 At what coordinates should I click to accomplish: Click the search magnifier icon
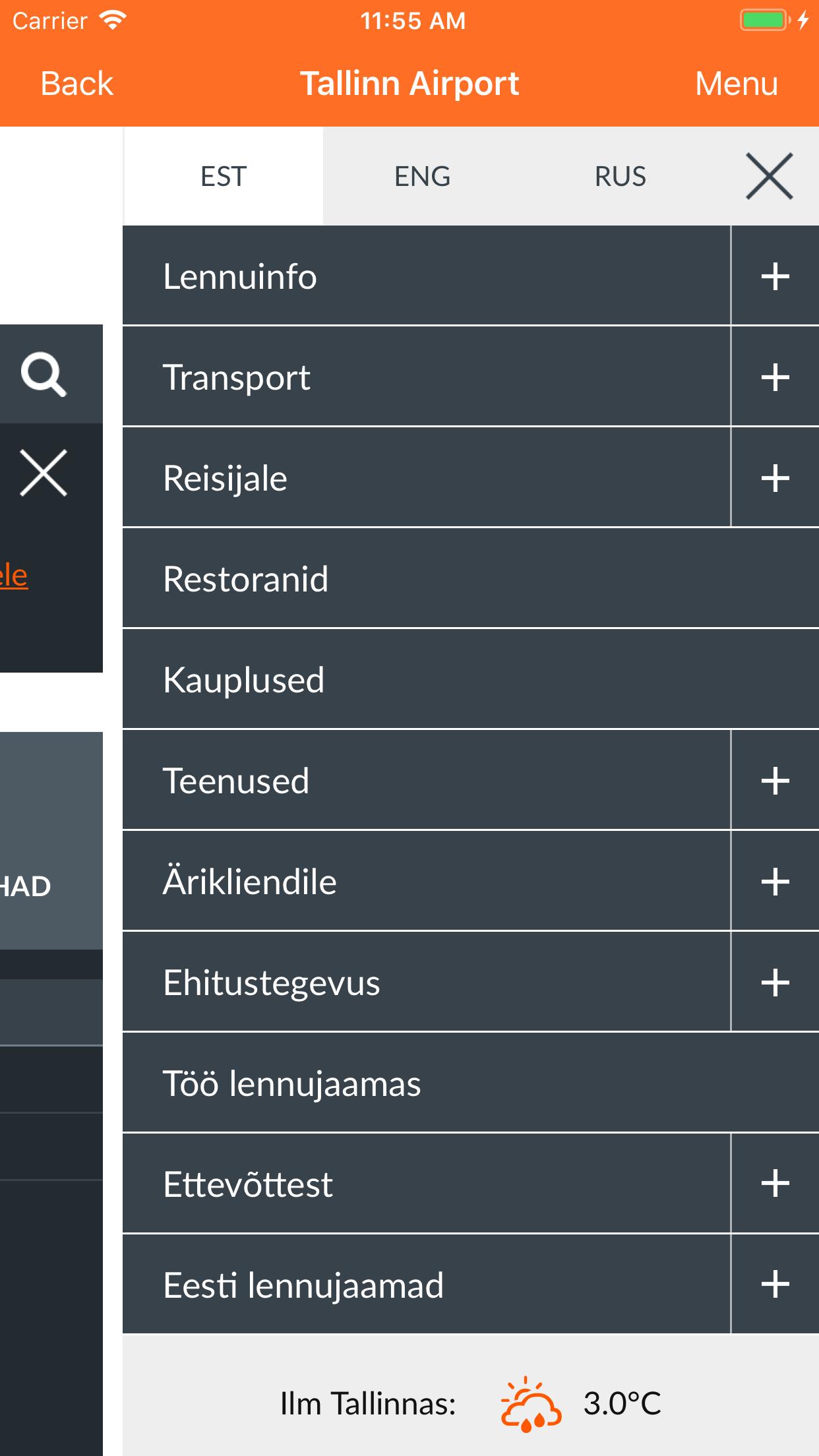coord(44,375)
